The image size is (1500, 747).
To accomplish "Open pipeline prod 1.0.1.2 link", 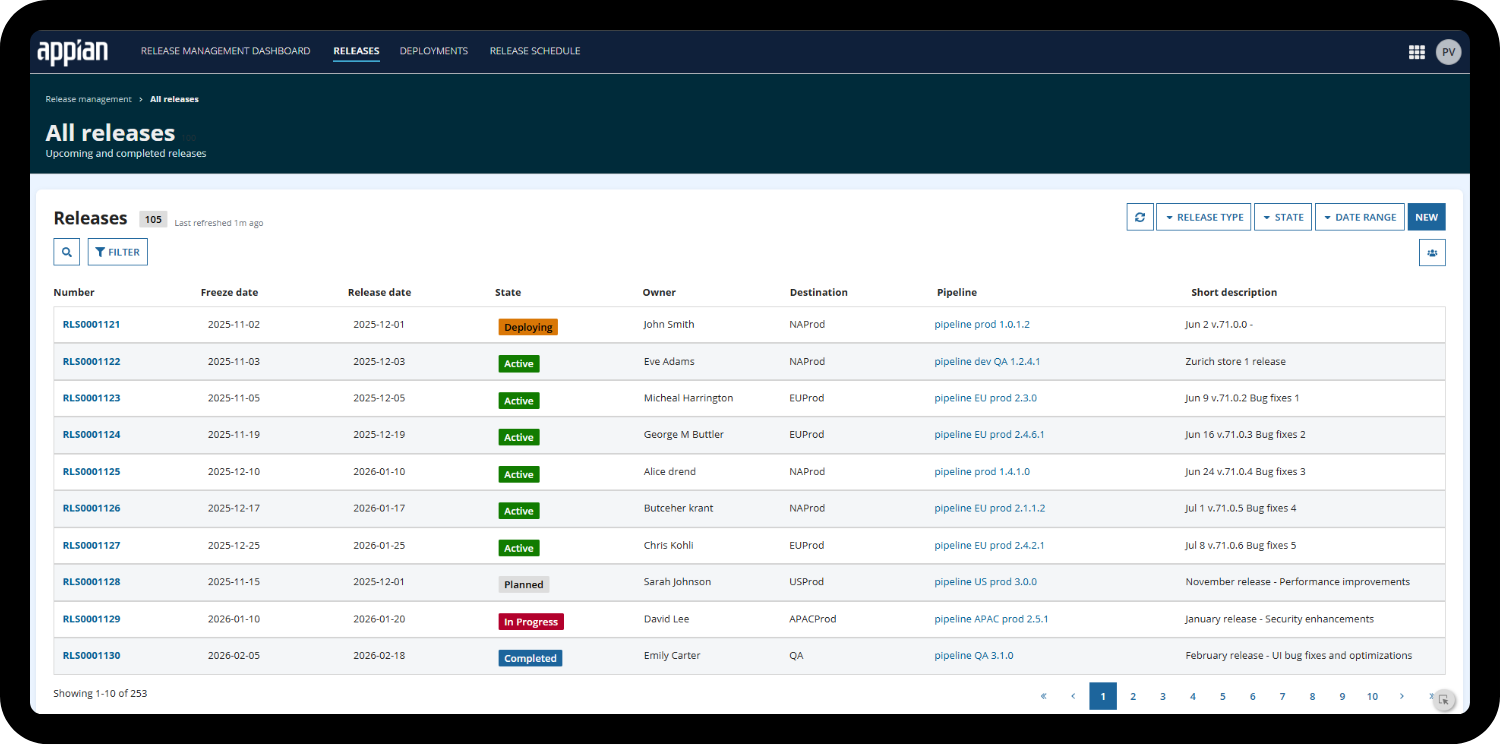I will tap(982, 325).
